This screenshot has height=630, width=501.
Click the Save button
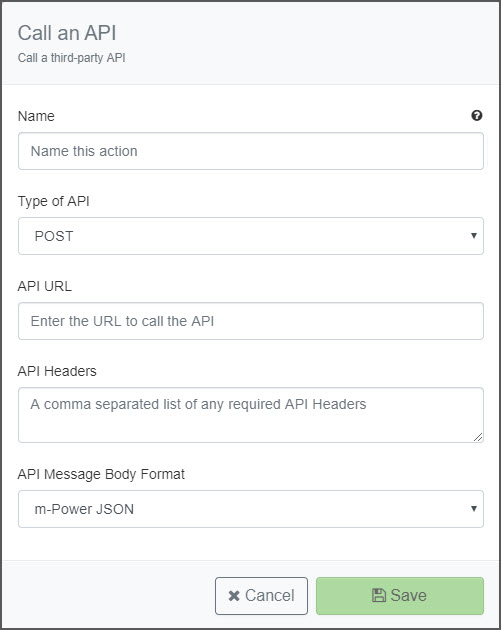(x=400, y=596)
